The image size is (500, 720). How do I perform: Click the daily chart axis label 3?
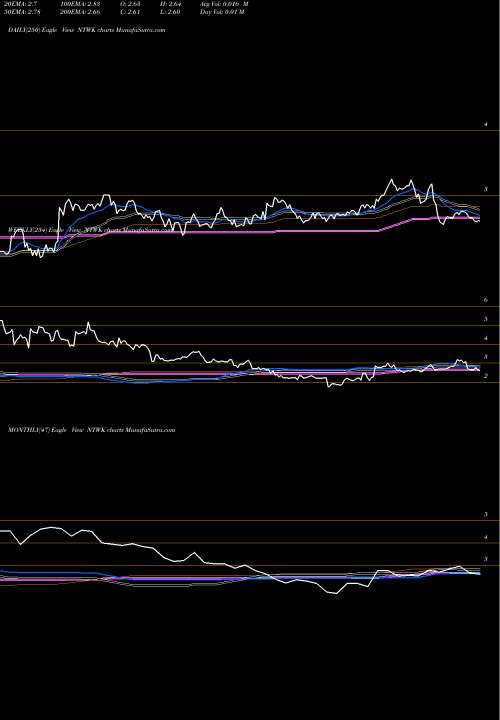point(486,189)
